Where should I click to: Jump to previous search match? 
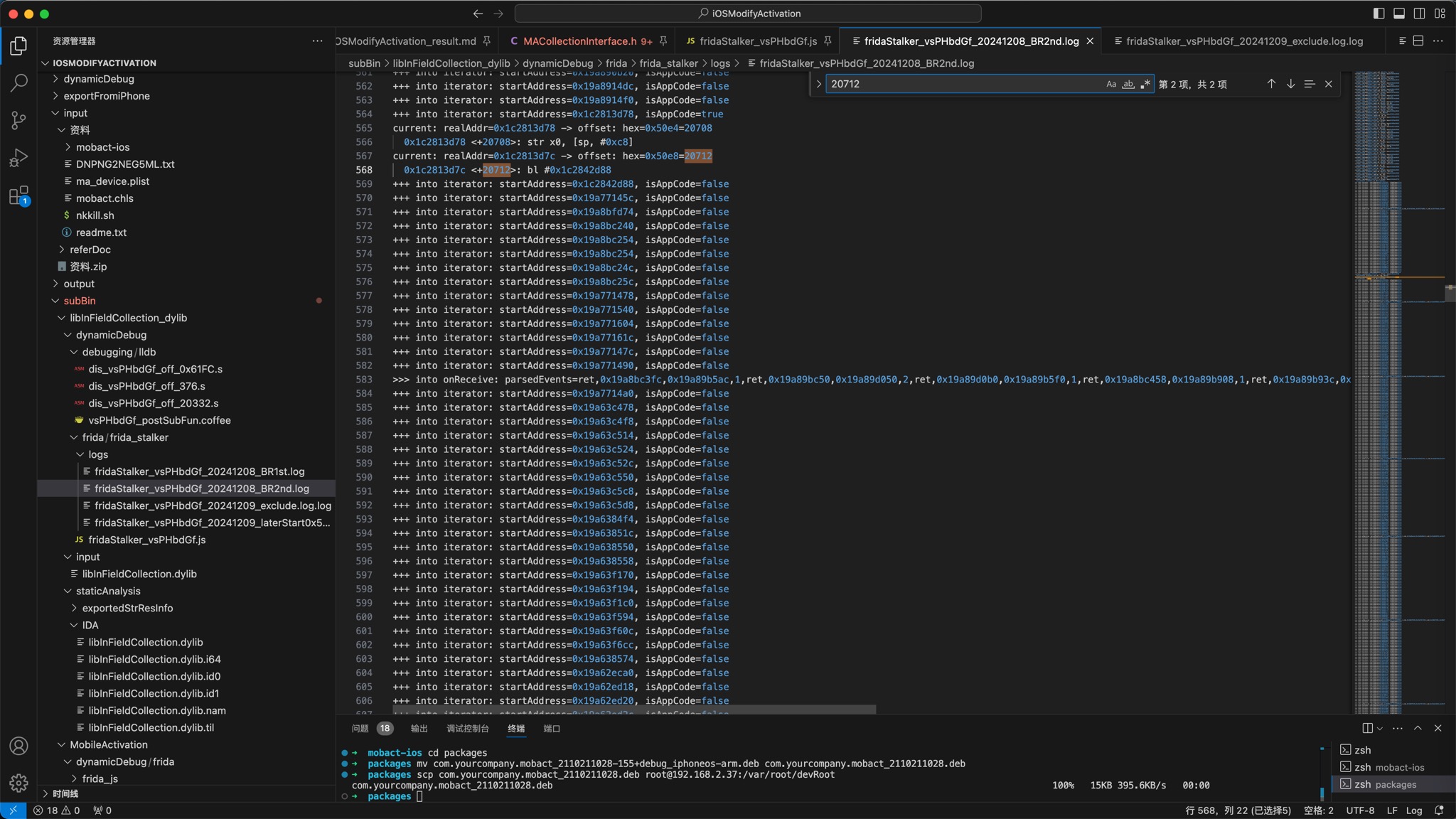pyautogui.click(x=1271, y=84)
